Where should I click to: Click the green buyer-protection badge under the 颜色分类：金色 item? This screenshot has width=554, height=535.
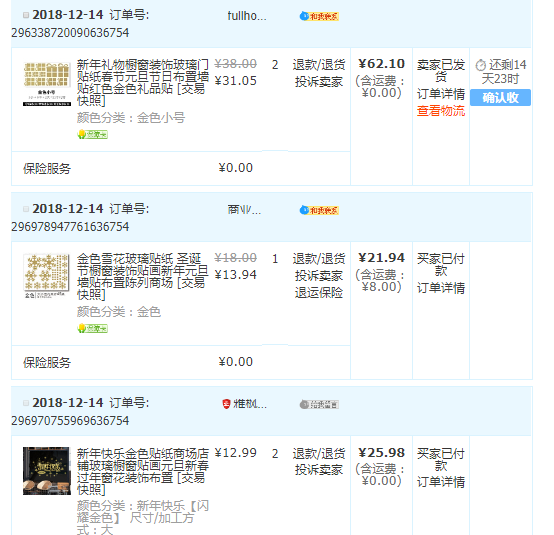(93, 328)
